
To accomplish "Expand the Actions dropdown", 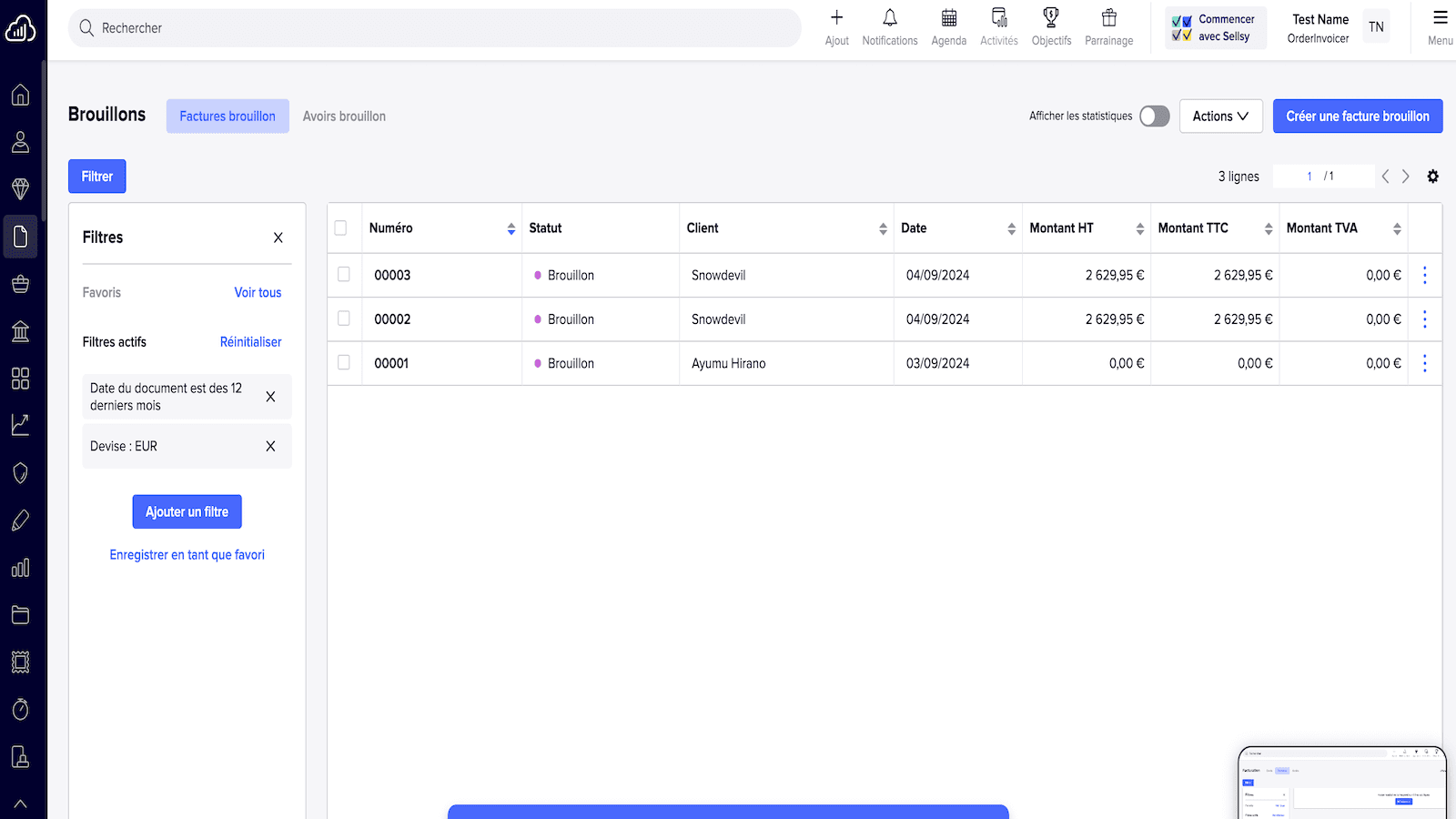I will (x=1220, y=116).
